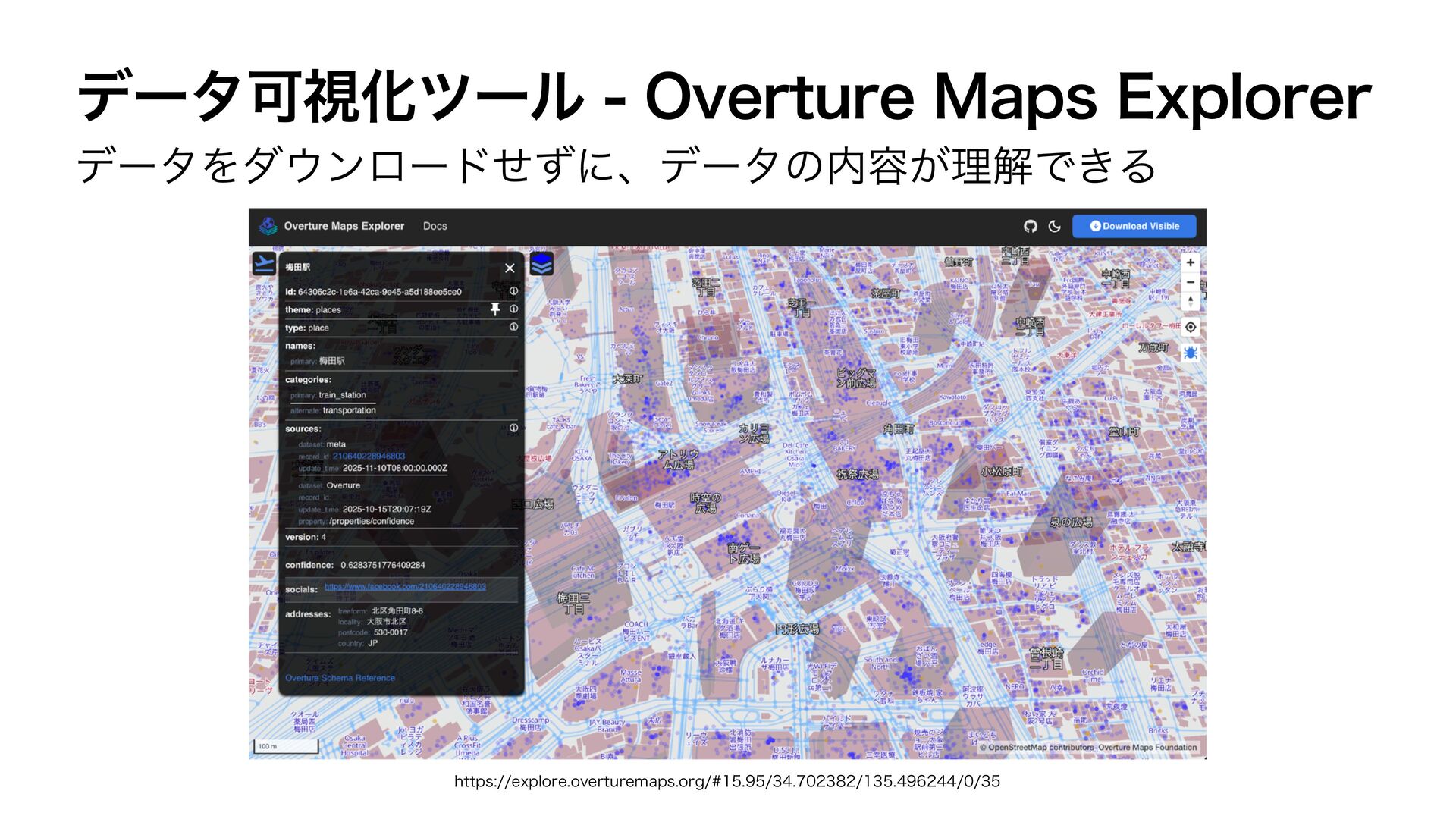Zoom out with the minus button

1191,282
